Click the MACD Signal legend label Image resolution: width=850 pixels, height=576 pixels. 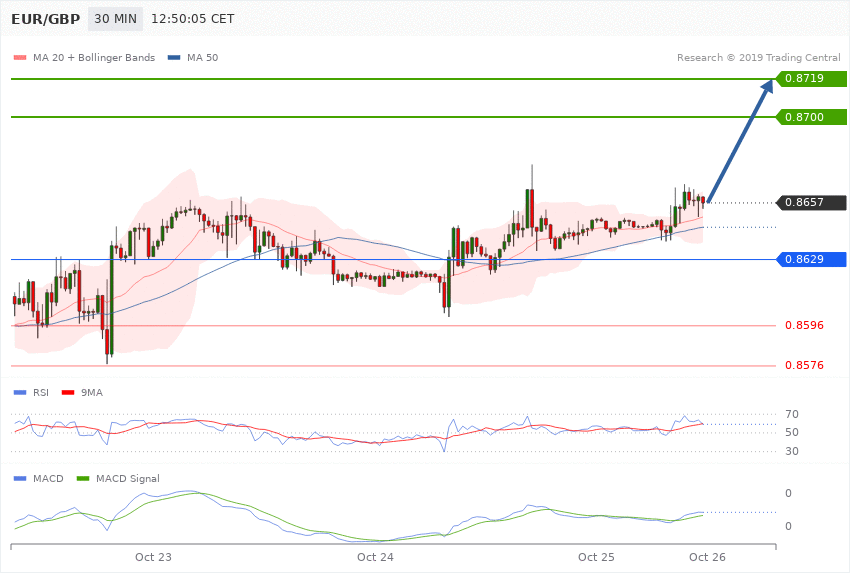[128, 479]
